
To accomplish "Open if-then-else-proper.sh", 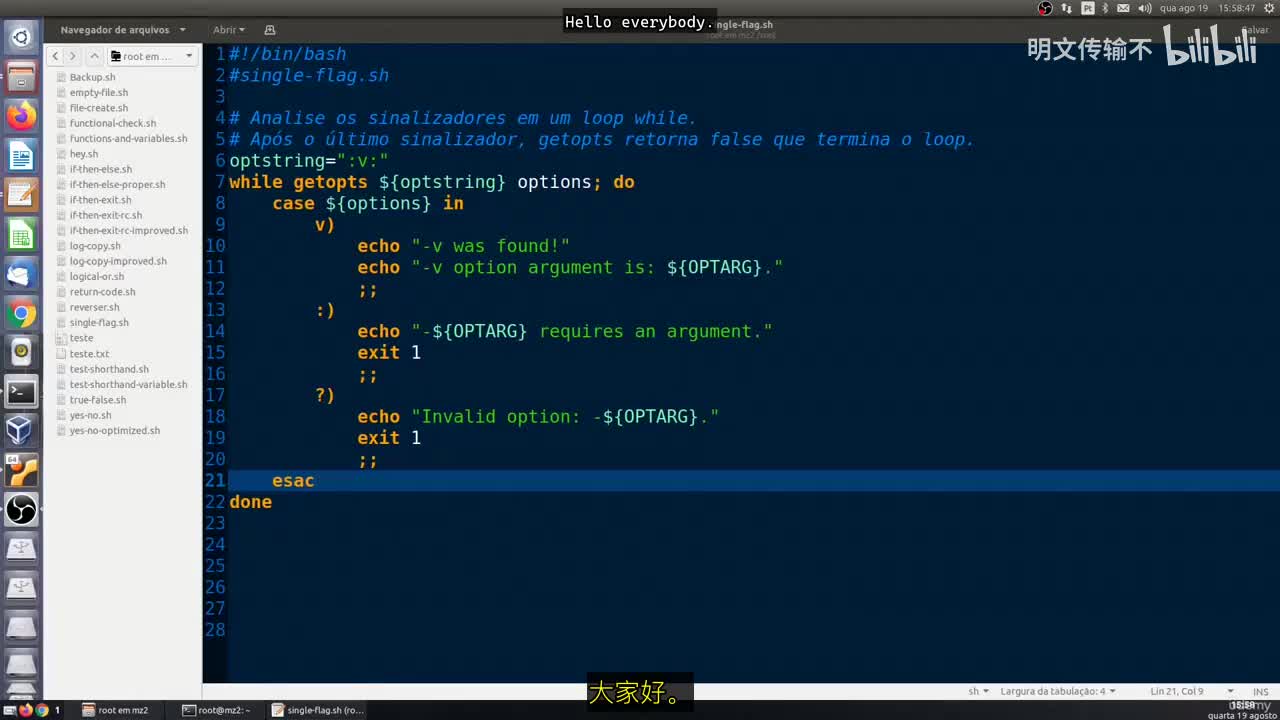I will tap(117, 184).
